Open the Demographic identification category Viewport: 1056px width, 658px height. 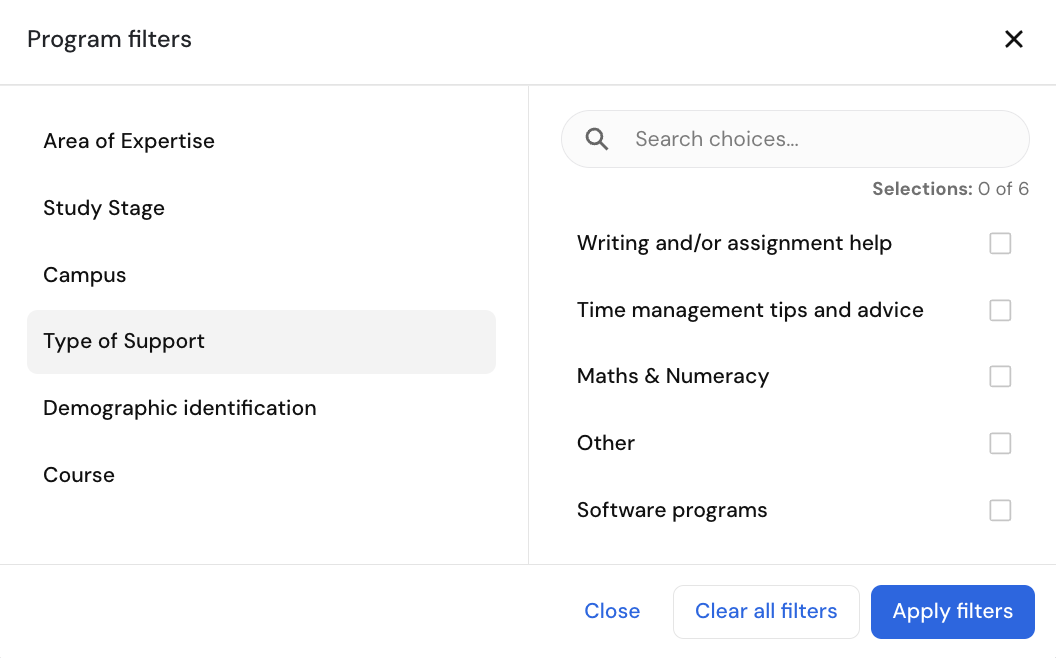pyautogui.click(x=180, y=408)
